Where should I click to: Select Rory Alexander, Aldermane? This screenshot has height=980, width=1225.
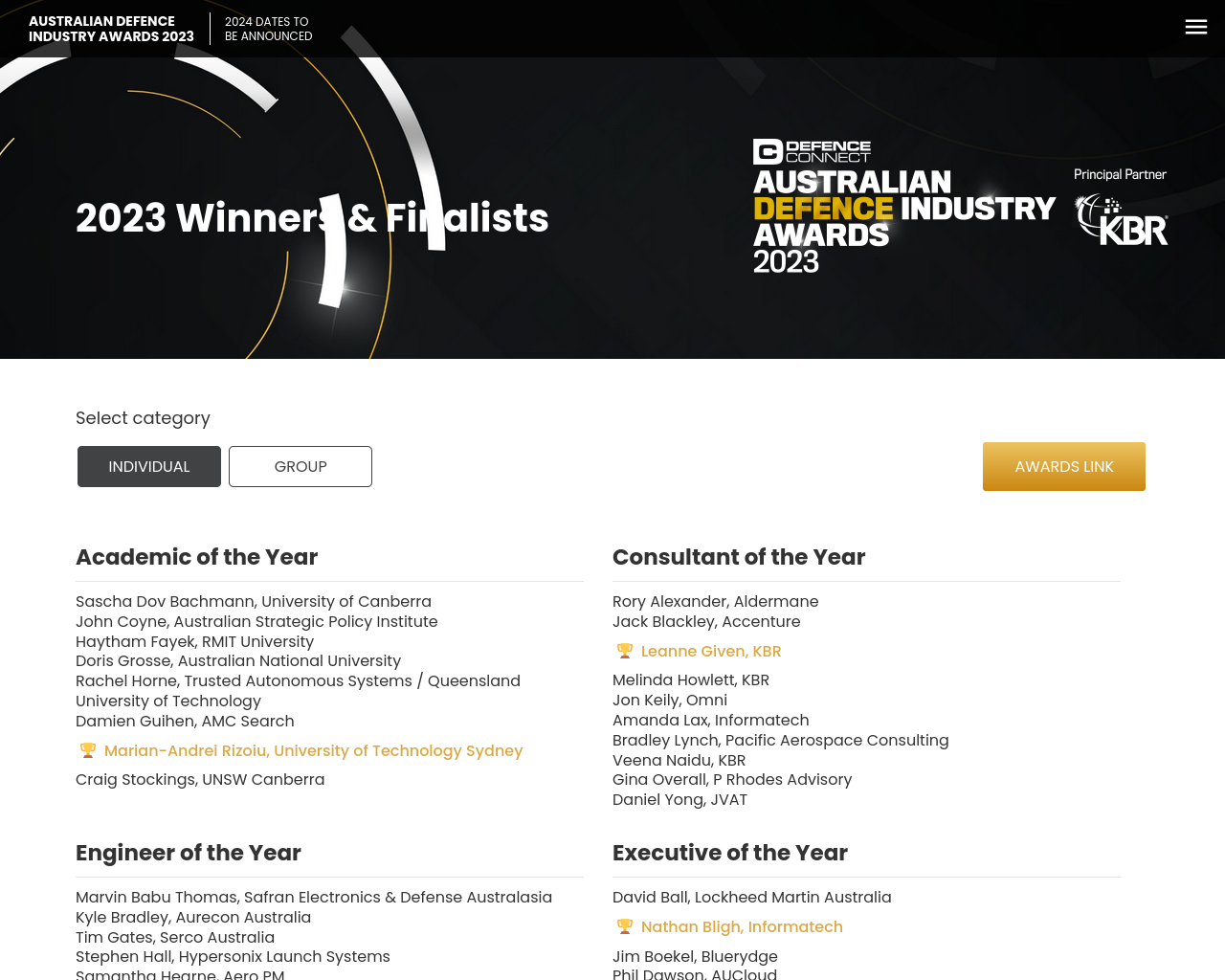point(716,602)
